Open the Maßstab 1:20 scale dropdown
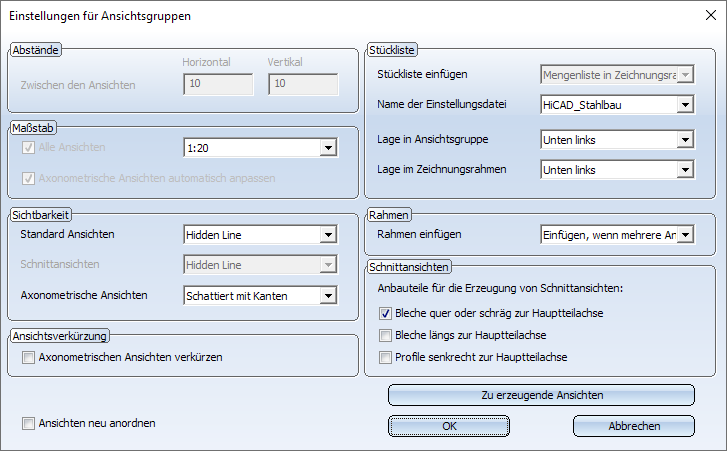Image resolution: width=727 pixels, height=451 pixels. (x=327, y=148)
